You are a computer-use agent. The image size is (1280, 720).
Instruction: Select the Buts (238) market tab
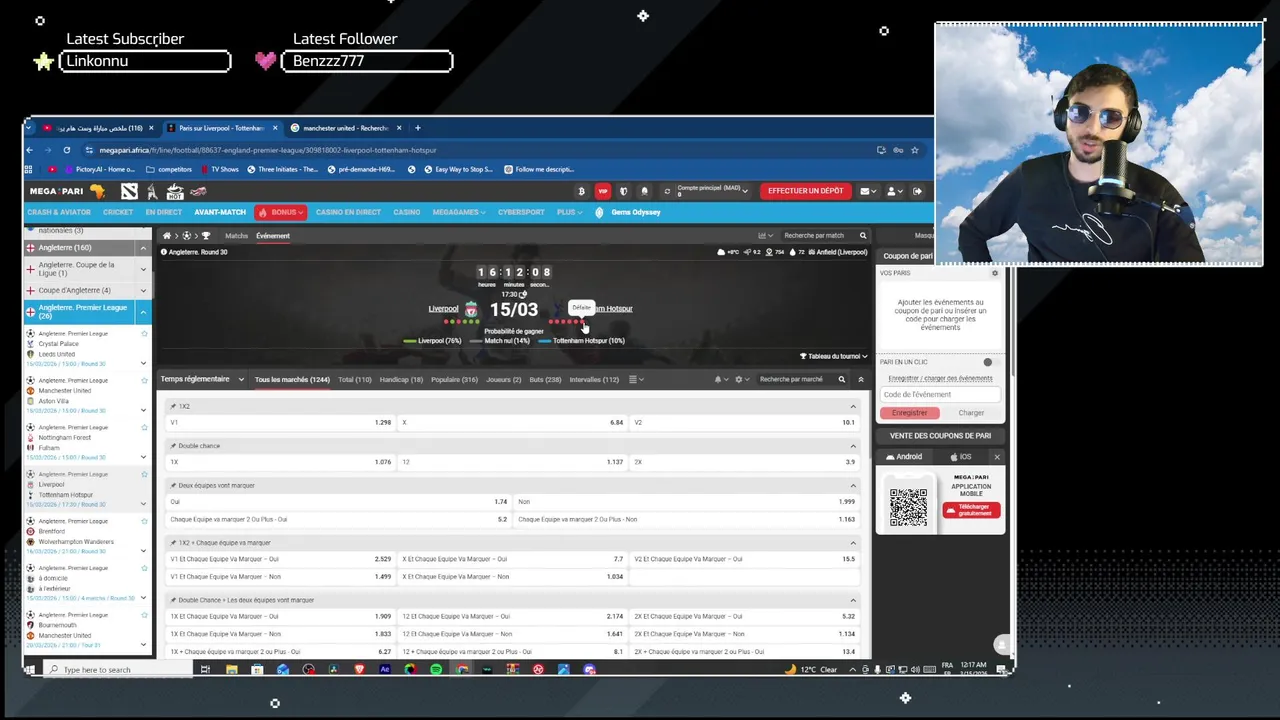pyautogui.click(x=545, y=380)
